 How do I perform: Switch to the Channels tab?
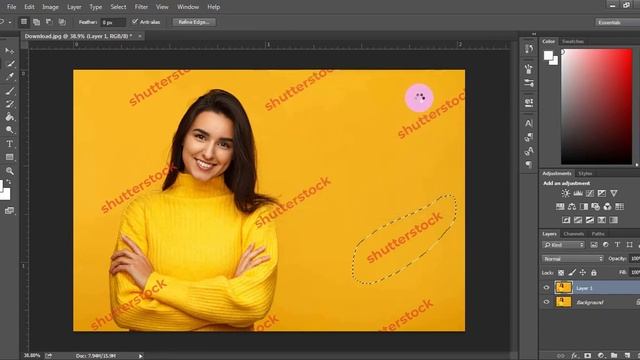[573, 234]
